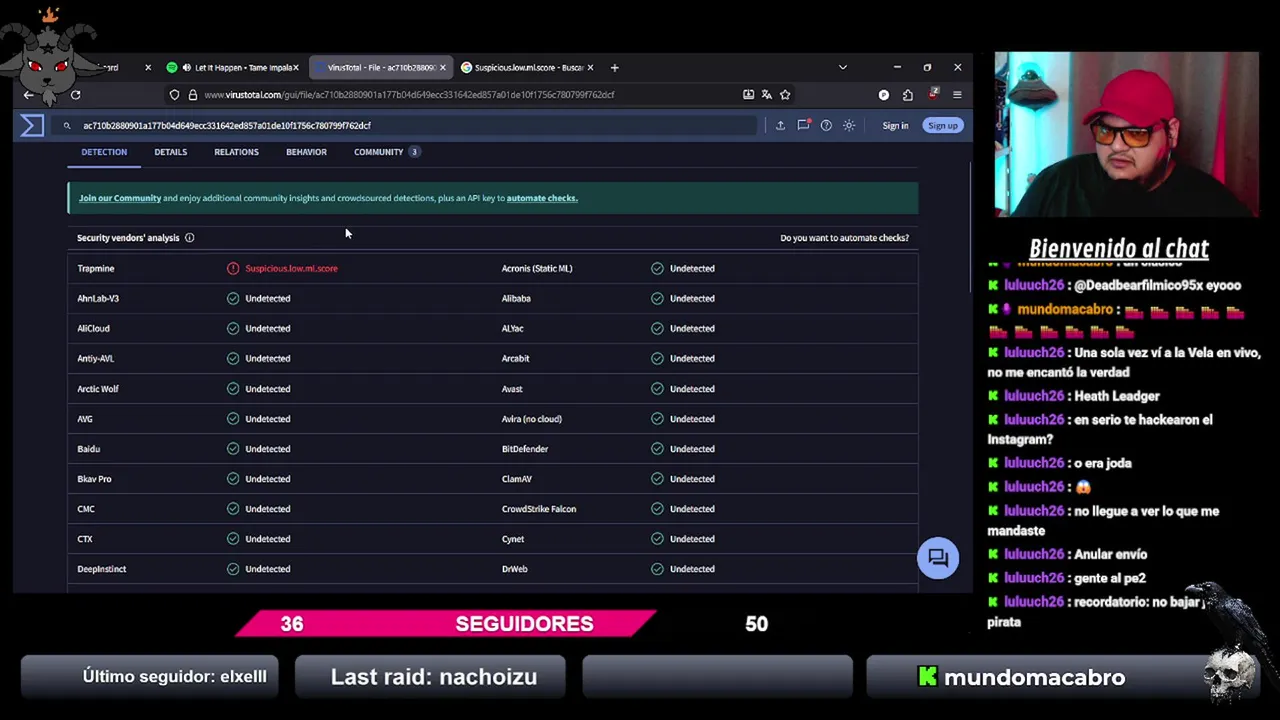The height and width of the screenshot is (720, 1280).
Task: Click the green check icon in DrWeb row
Action: pos(657,568)
